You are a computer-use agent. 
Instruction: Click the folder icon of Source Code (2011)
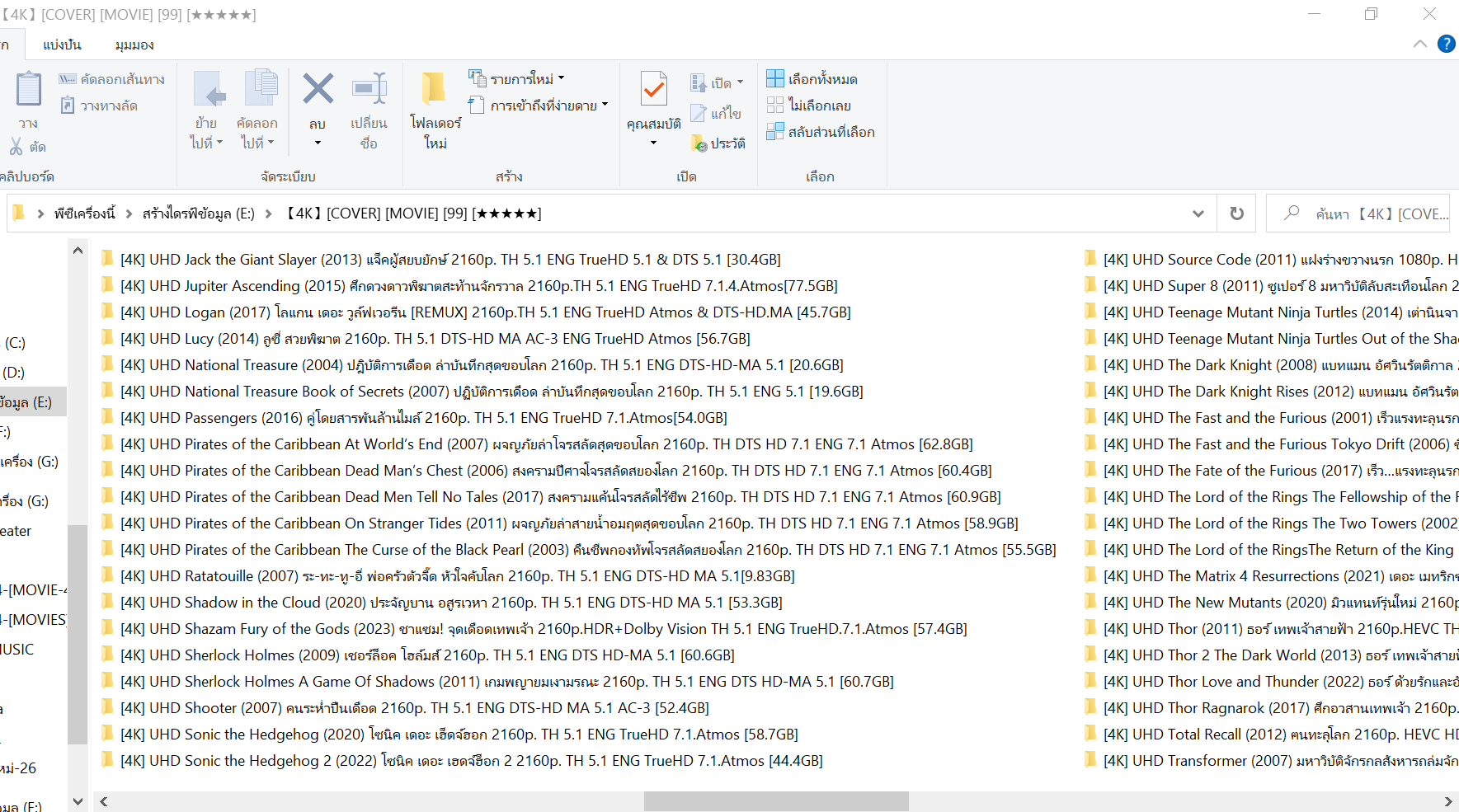(x=1090, y=259)
